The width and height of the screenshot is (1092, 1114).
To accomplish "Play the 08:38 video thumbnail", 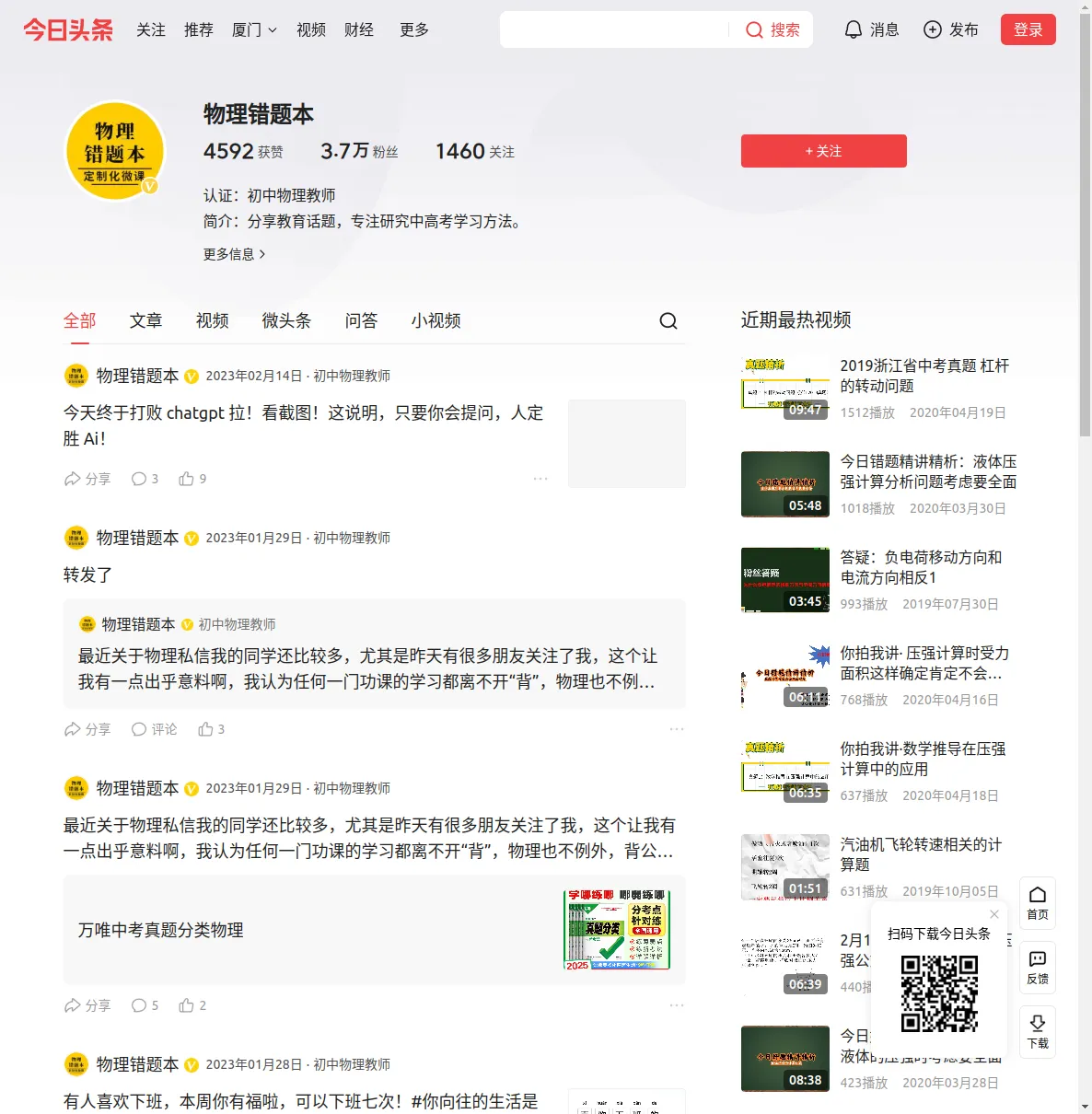I will click(785, 1059).
